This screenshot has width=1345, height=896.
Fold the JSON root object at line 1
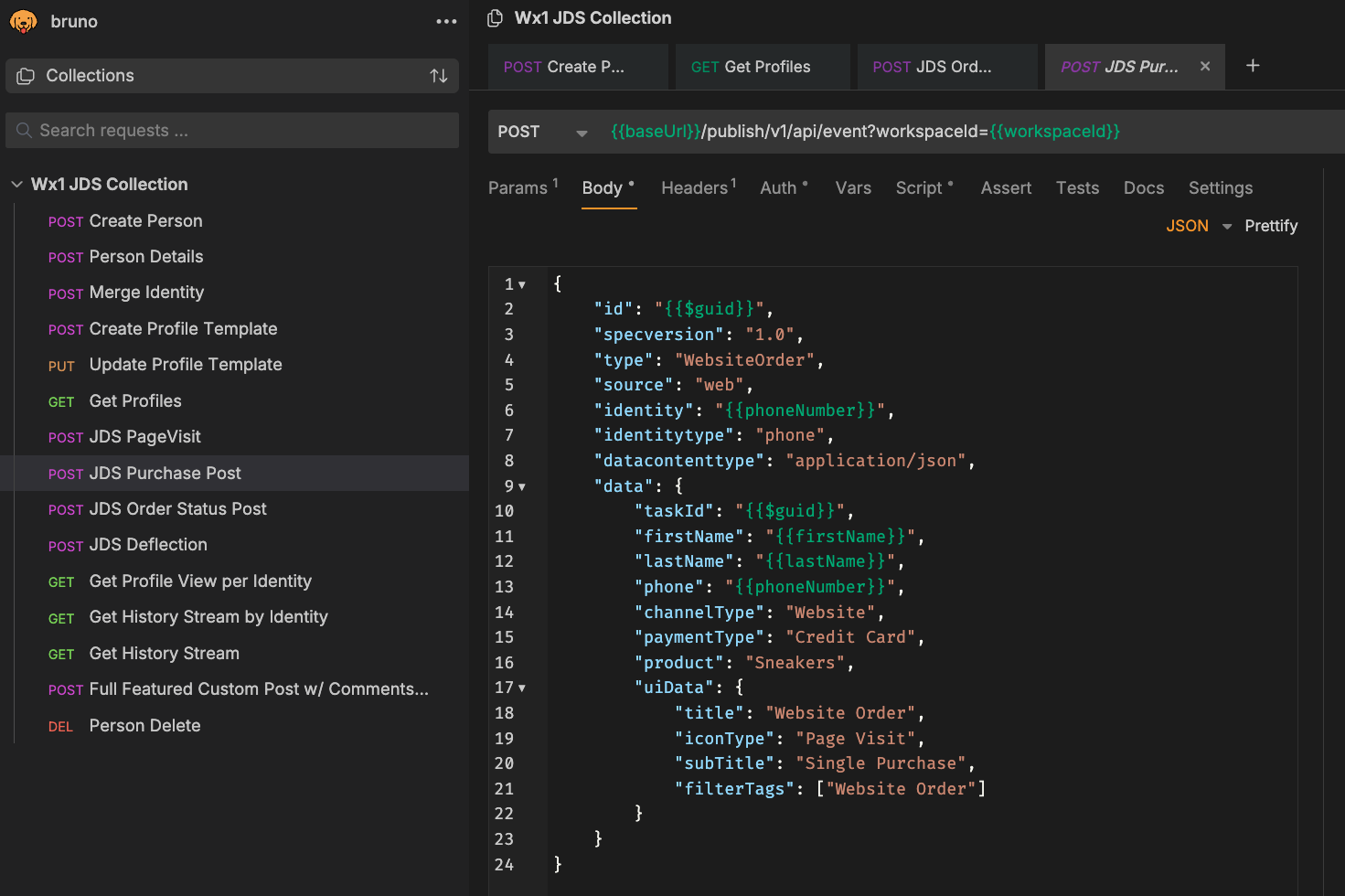point(522,285)
